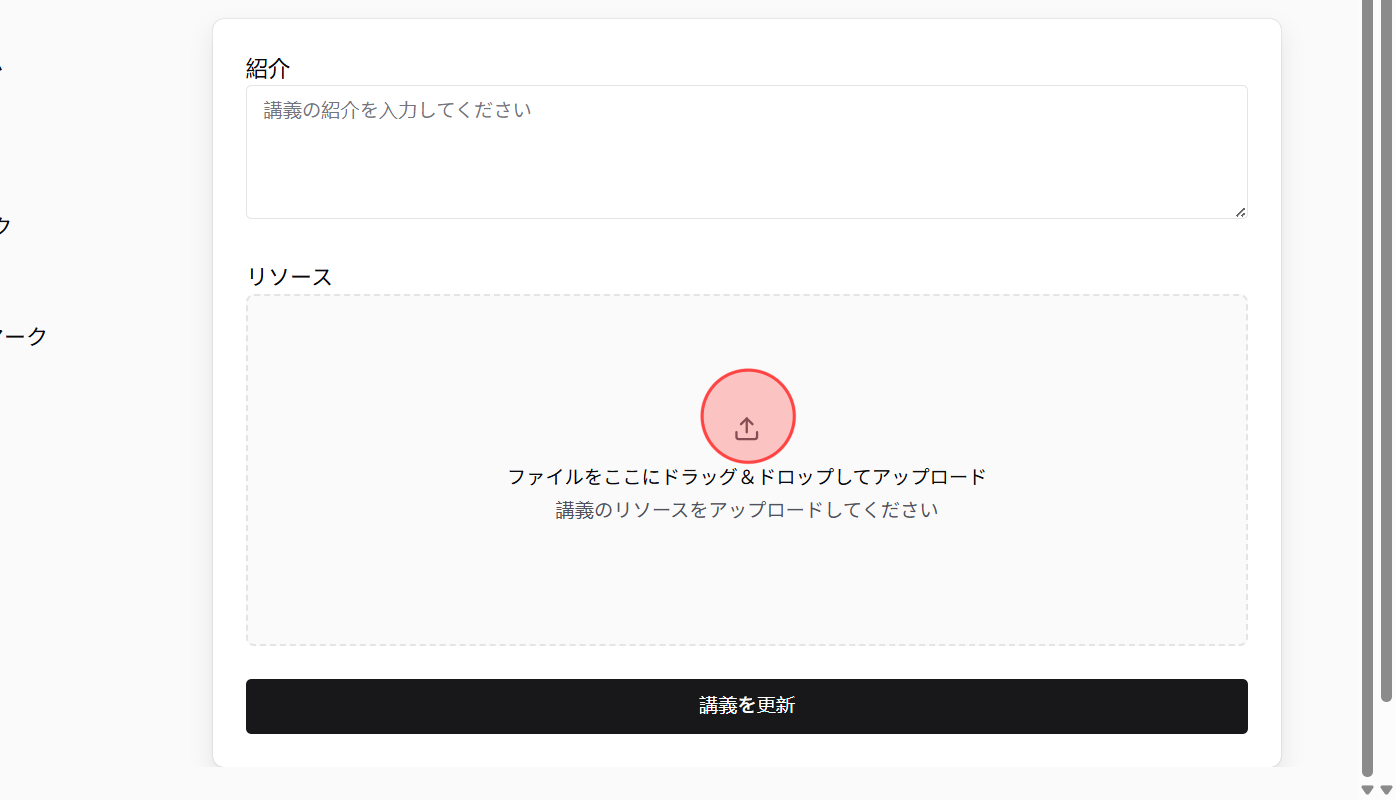The image size is (1396, 800).
Task: Select the circular pink upload button
Action: point(747,416)
